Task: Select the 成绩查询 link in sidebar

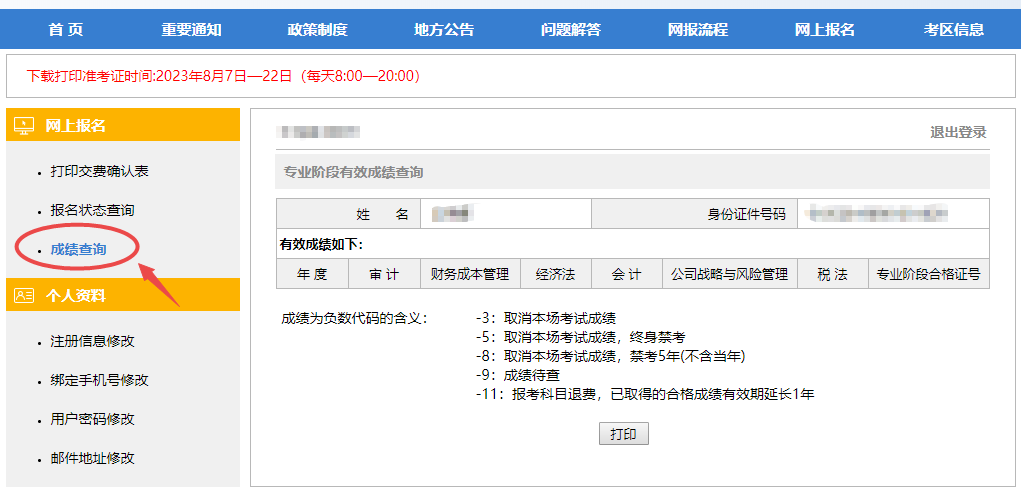Action: pos(78,249)
